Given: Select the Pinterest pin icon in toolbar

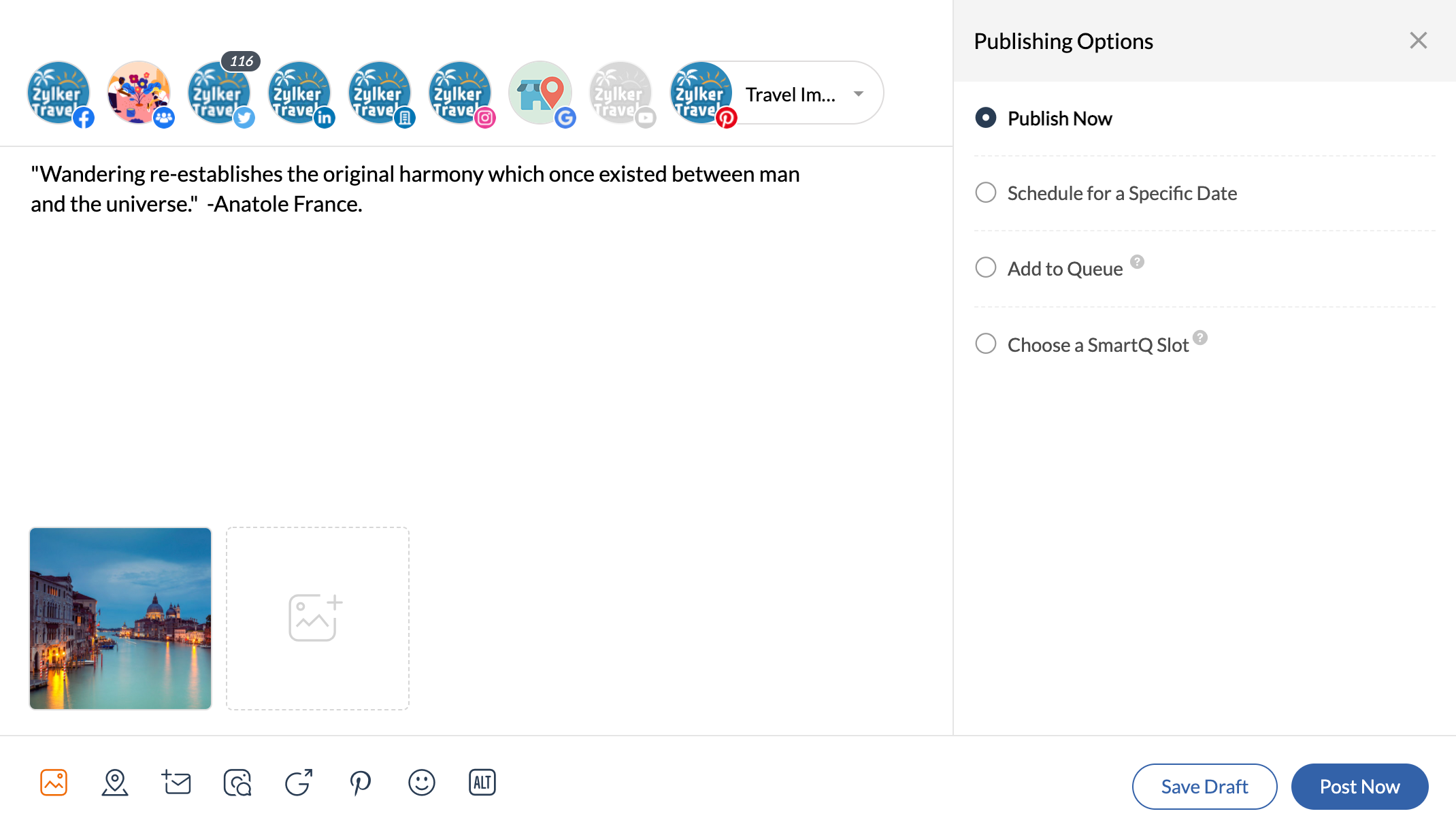Looking at the screenshot, I should point(359,783).
